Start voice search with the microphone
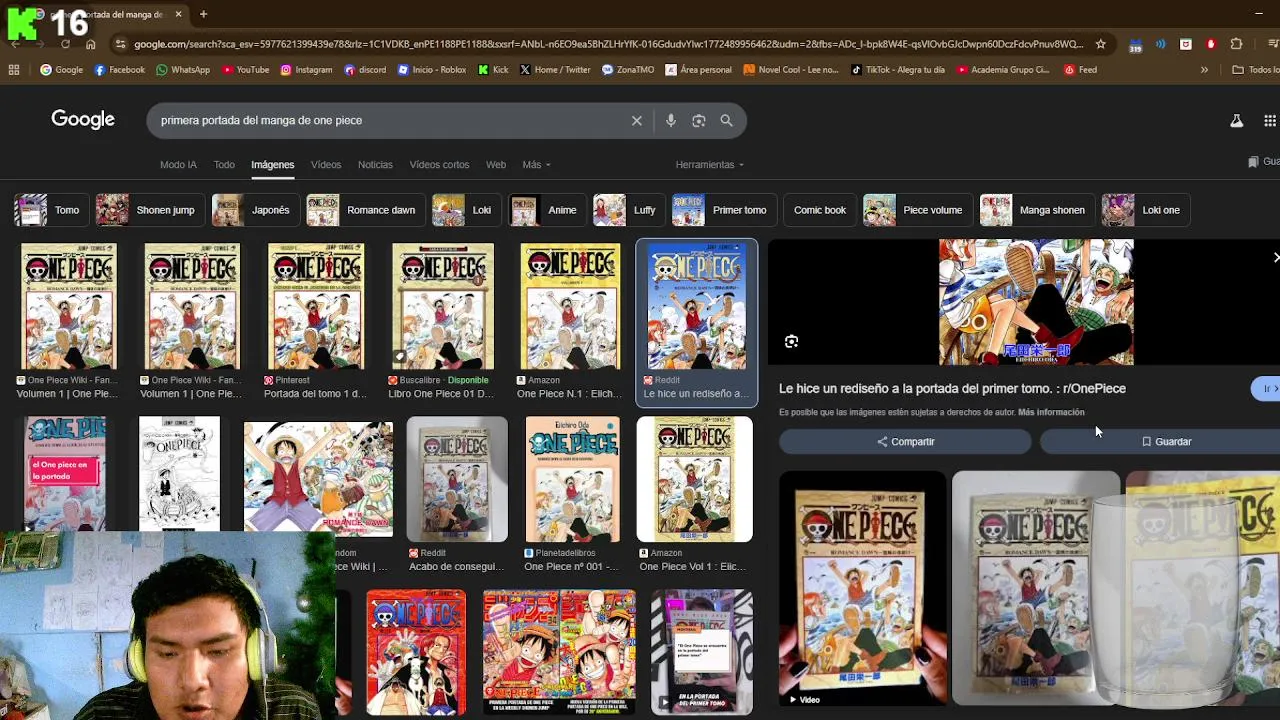This screenshot has height=720, width=1280. pos(671,120)
